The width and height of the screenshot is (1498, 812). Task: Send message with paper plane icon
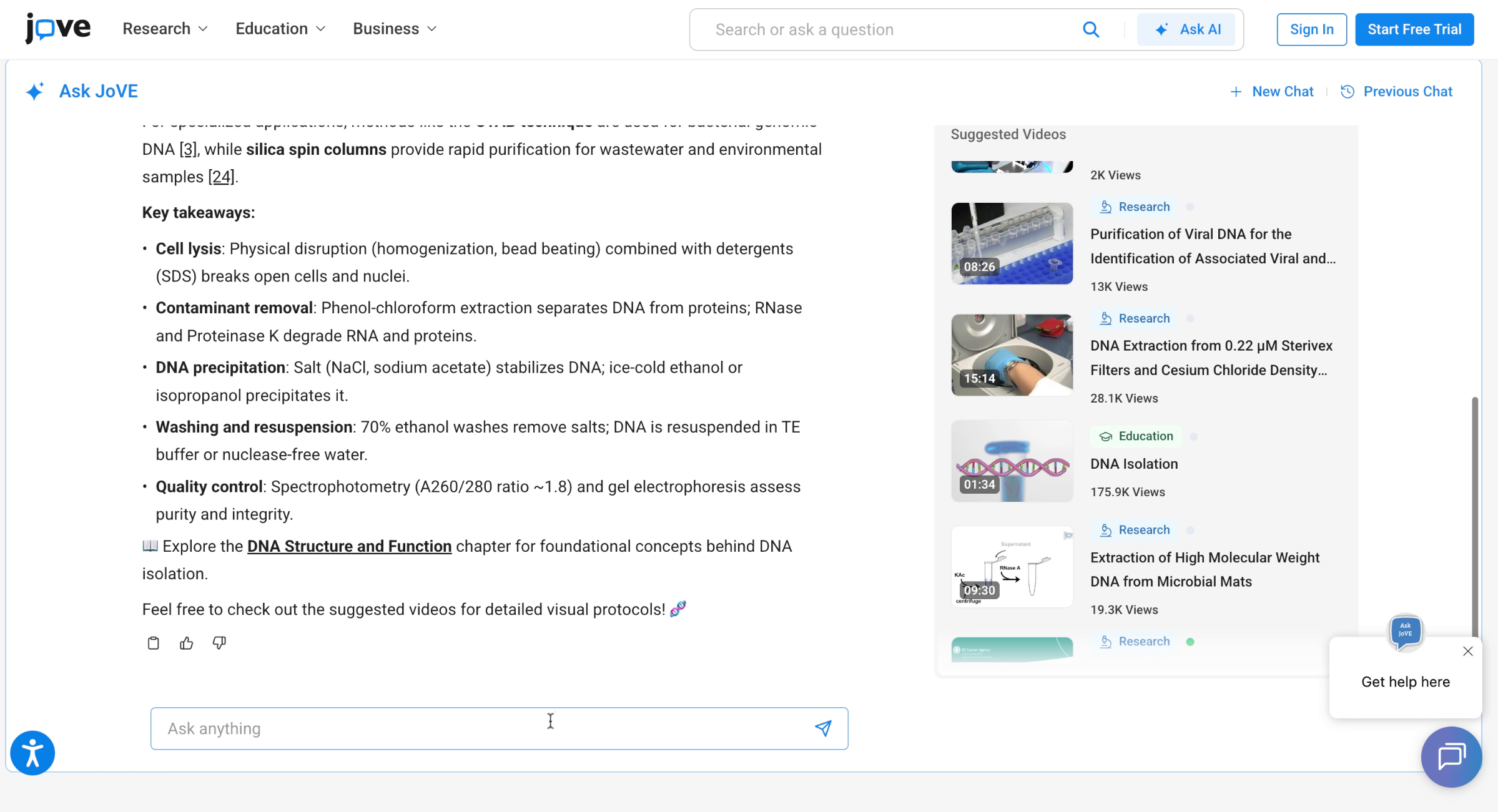823,728
